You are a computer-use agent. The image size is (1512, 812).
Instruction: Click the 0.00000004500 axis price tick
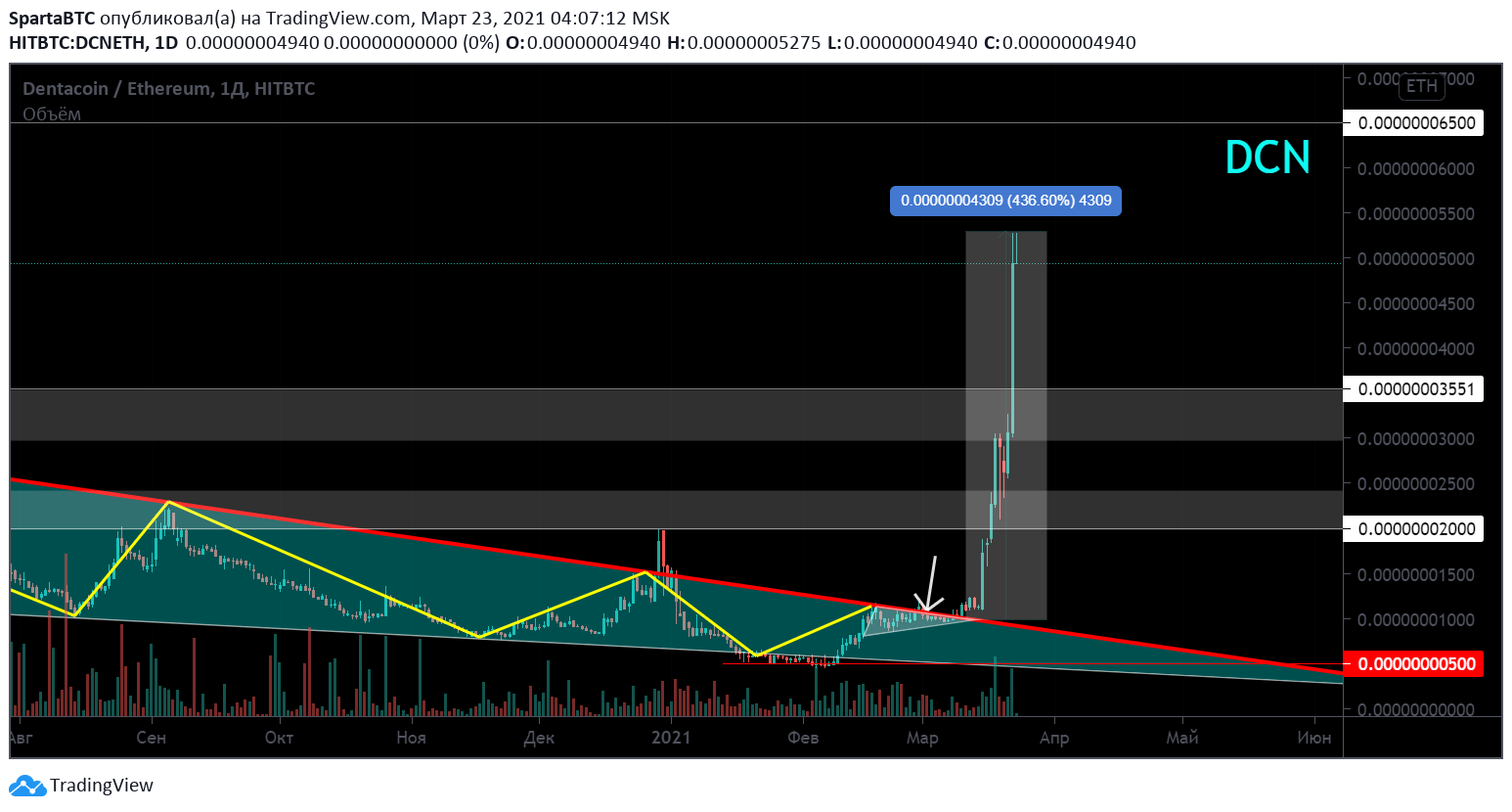pos(1415,304)
